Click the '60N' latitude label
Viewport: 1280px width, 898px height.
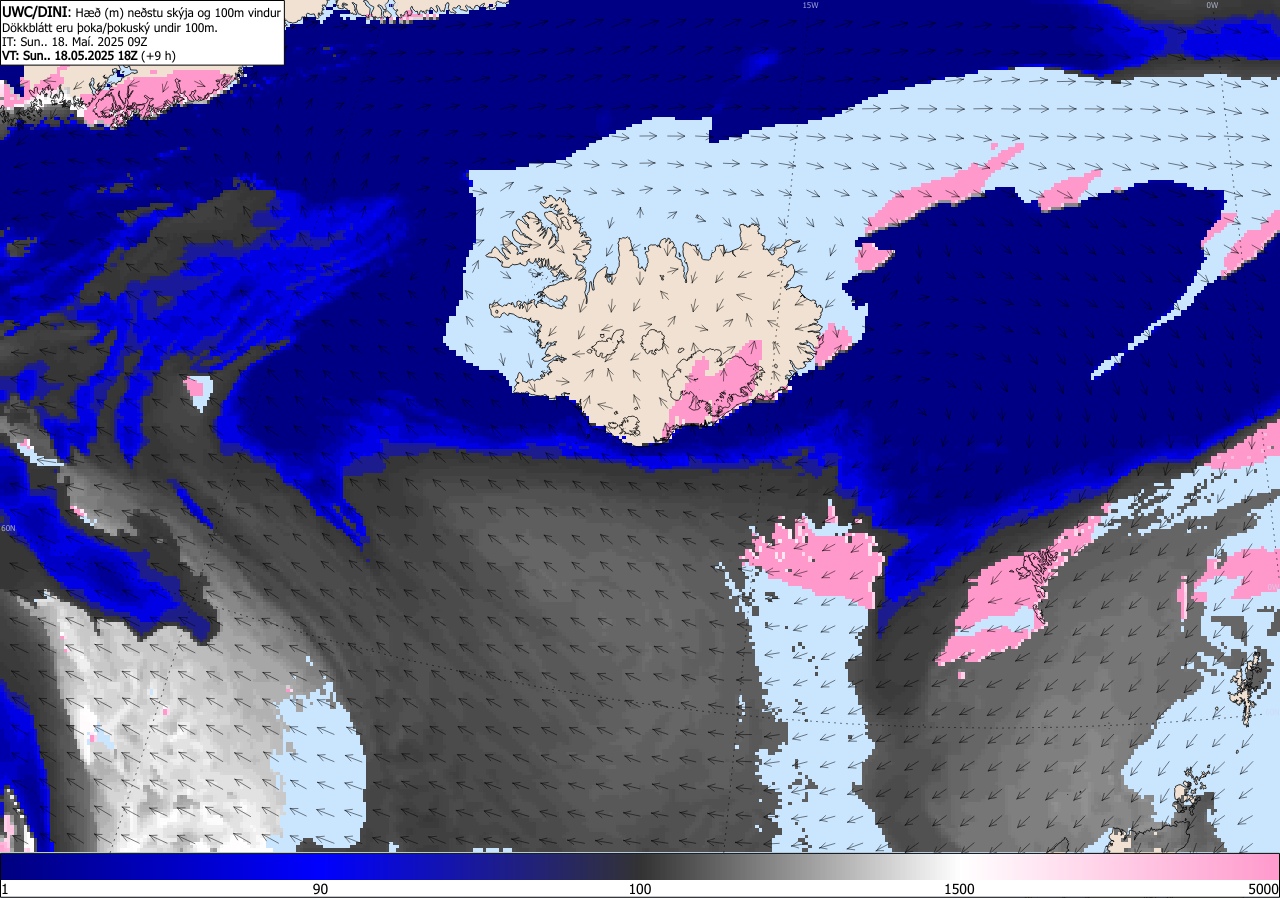tap(8, 528)
